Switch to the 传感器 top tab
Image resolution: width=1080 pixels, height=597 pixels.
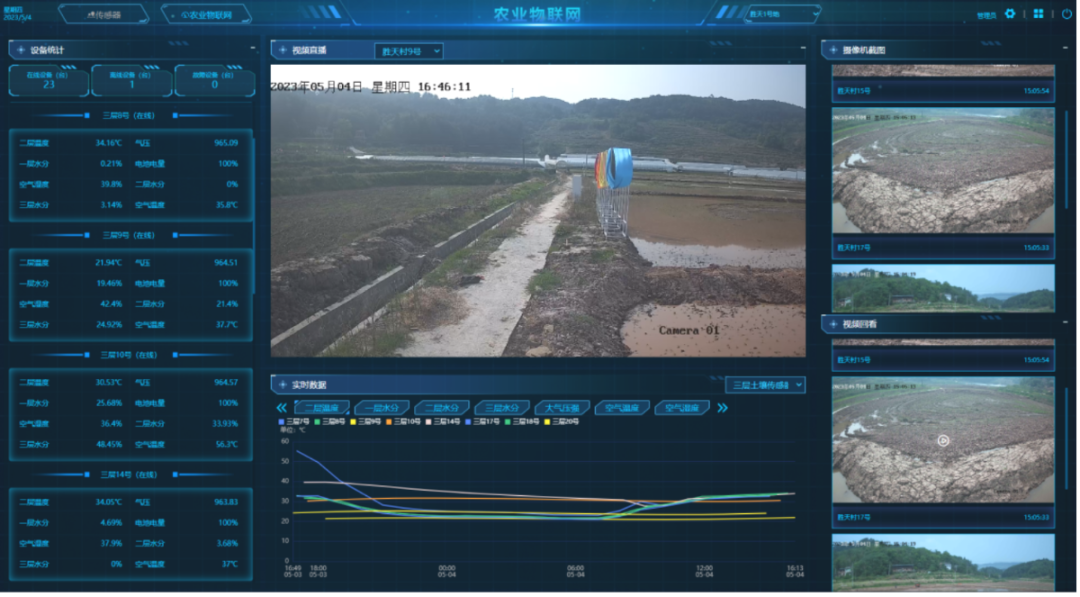[x=103, y=14]
